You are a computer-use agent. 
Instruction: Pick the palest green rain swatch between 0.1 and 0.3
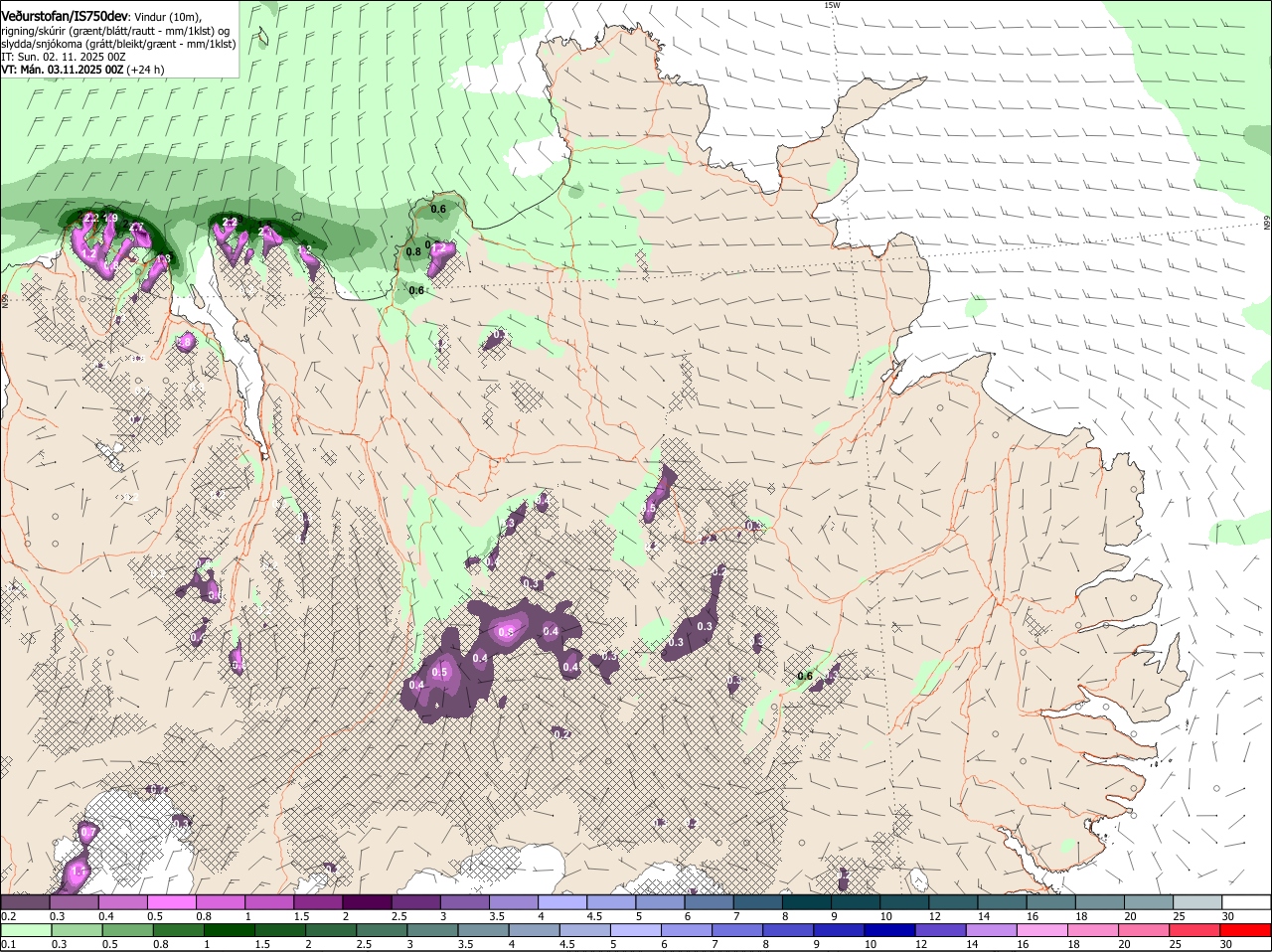point(25,930)
